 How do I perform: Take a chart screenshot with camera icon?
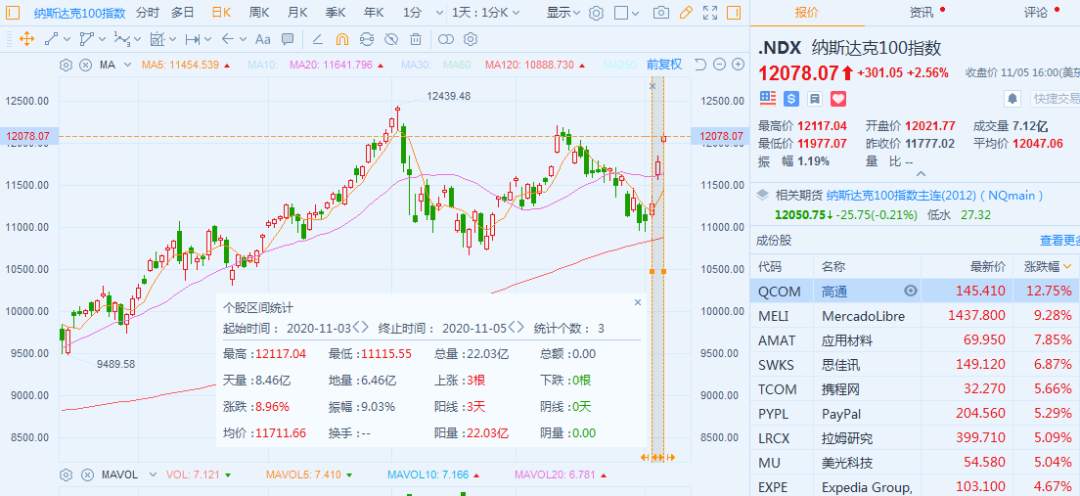661,12
